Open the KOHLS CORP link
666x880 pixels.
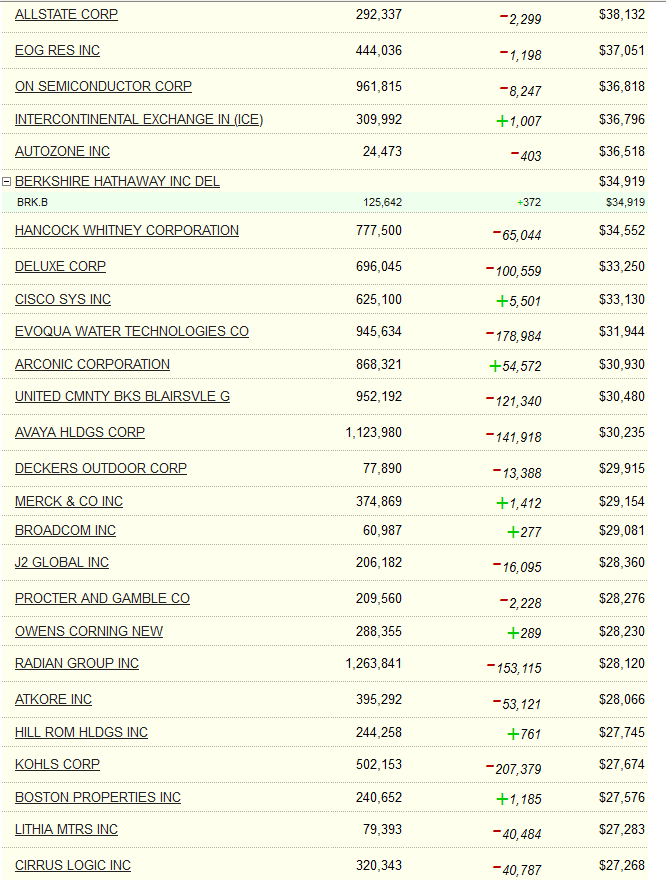click(x=57, y=765)
